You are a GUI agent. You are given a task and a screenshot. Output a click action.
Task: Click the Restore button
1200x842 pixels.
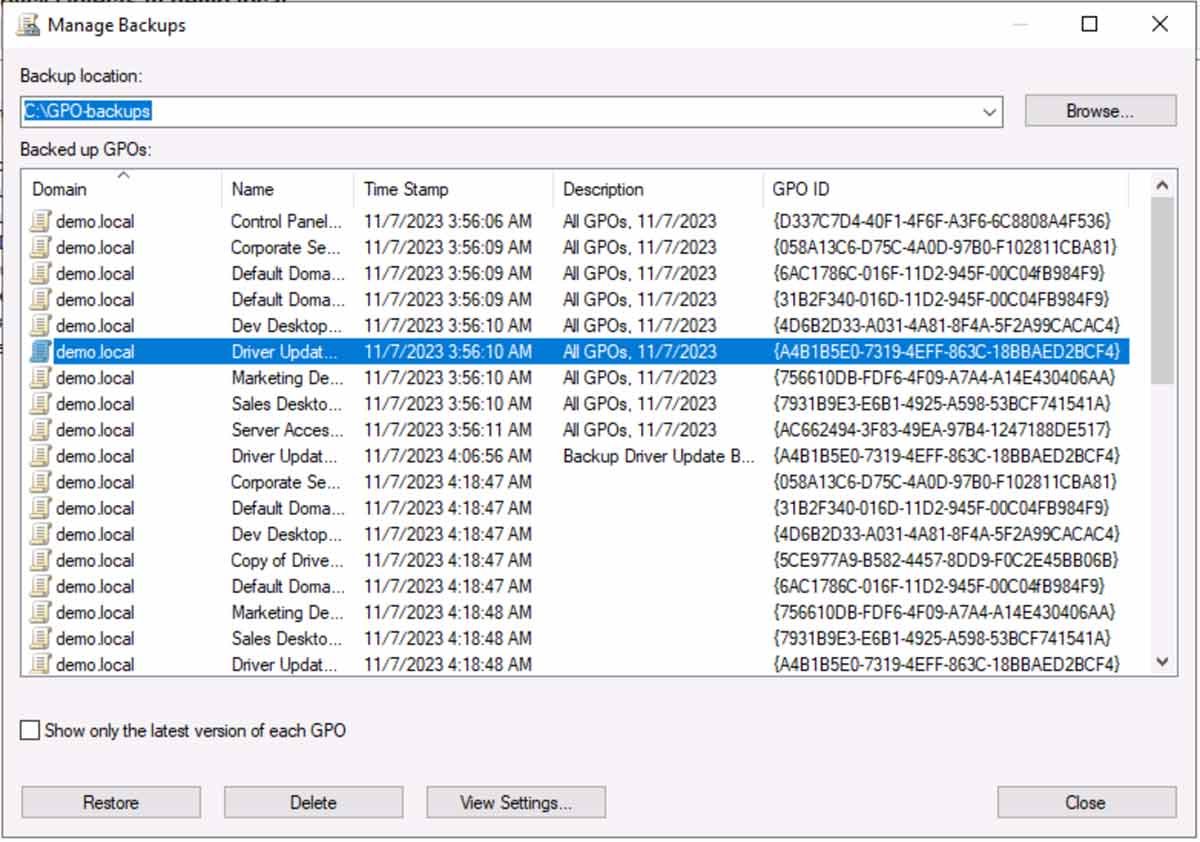point(110,802)
